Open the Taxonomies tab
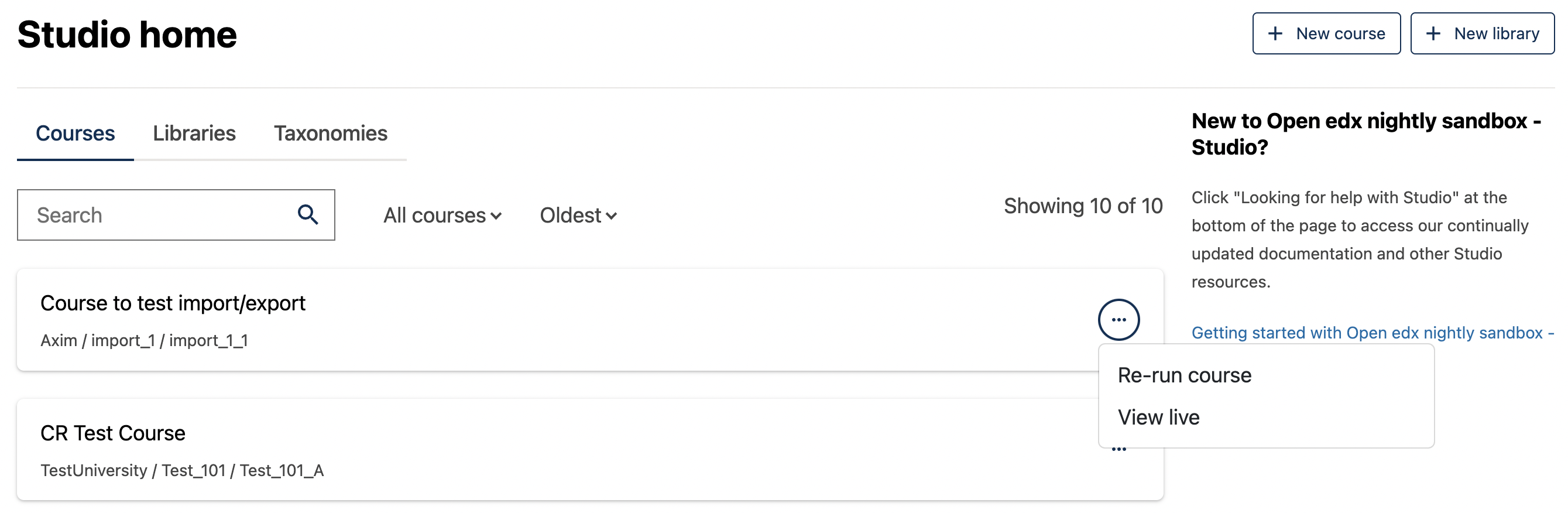Screen dimensions: 1568x513 click(x=331, y=133)
